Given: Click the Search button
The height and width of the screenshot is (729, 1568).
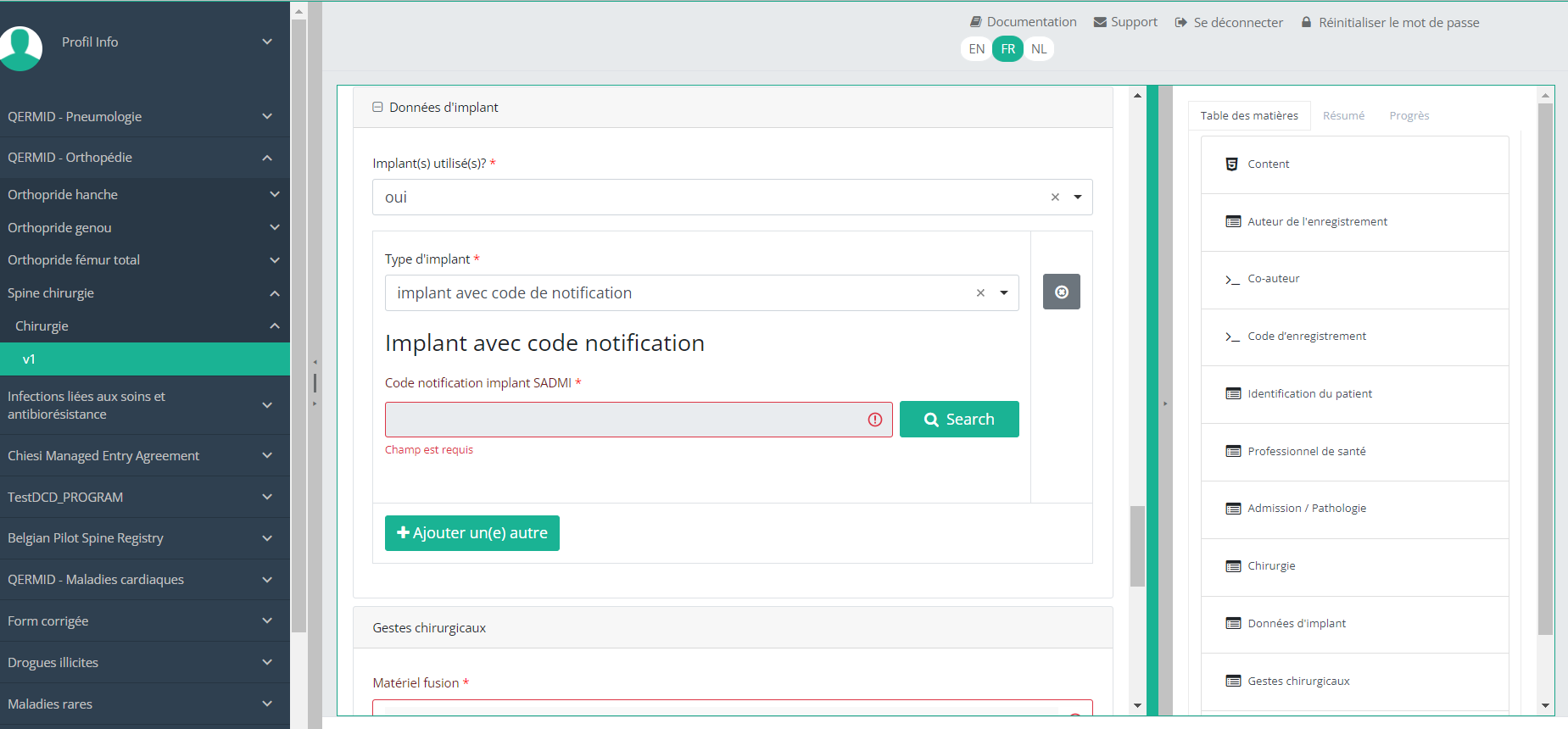Looking at the screenshot, I should point(959,420).
